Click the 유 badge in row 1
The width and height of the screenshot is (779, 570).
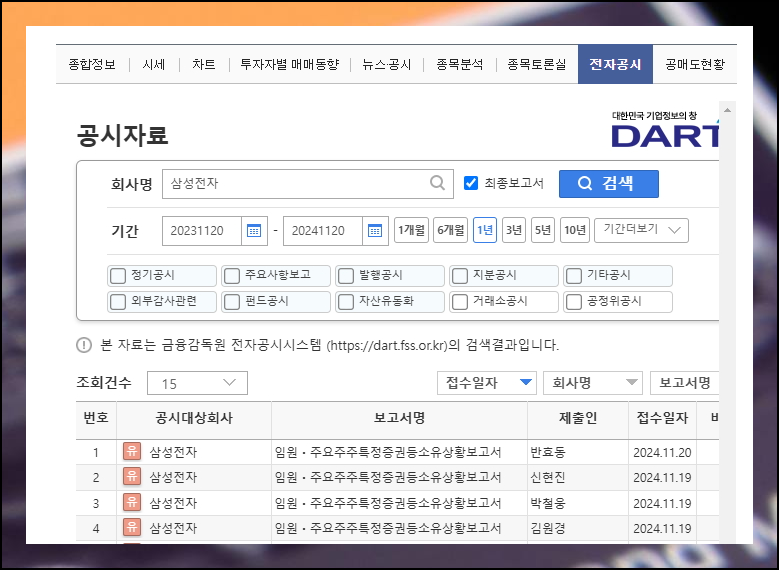coord(132,451)
